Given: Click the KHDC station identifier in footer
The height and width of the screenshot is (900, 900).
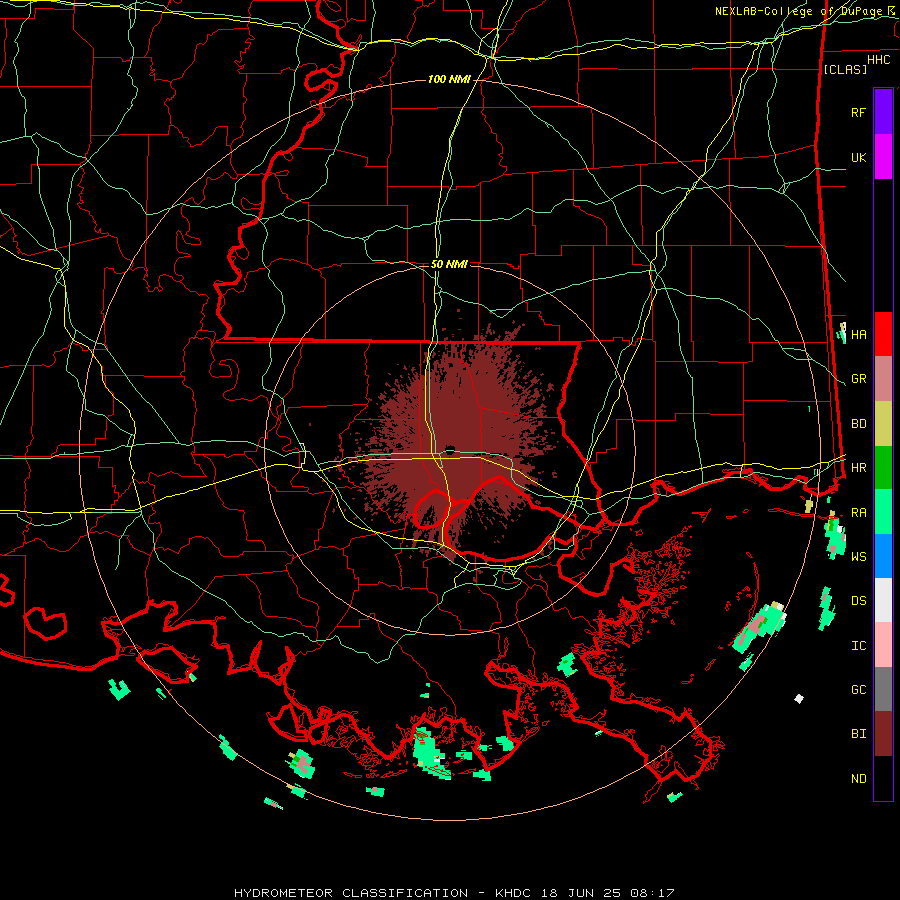Looking at the screenshot, I should click(x=515, y=893).
